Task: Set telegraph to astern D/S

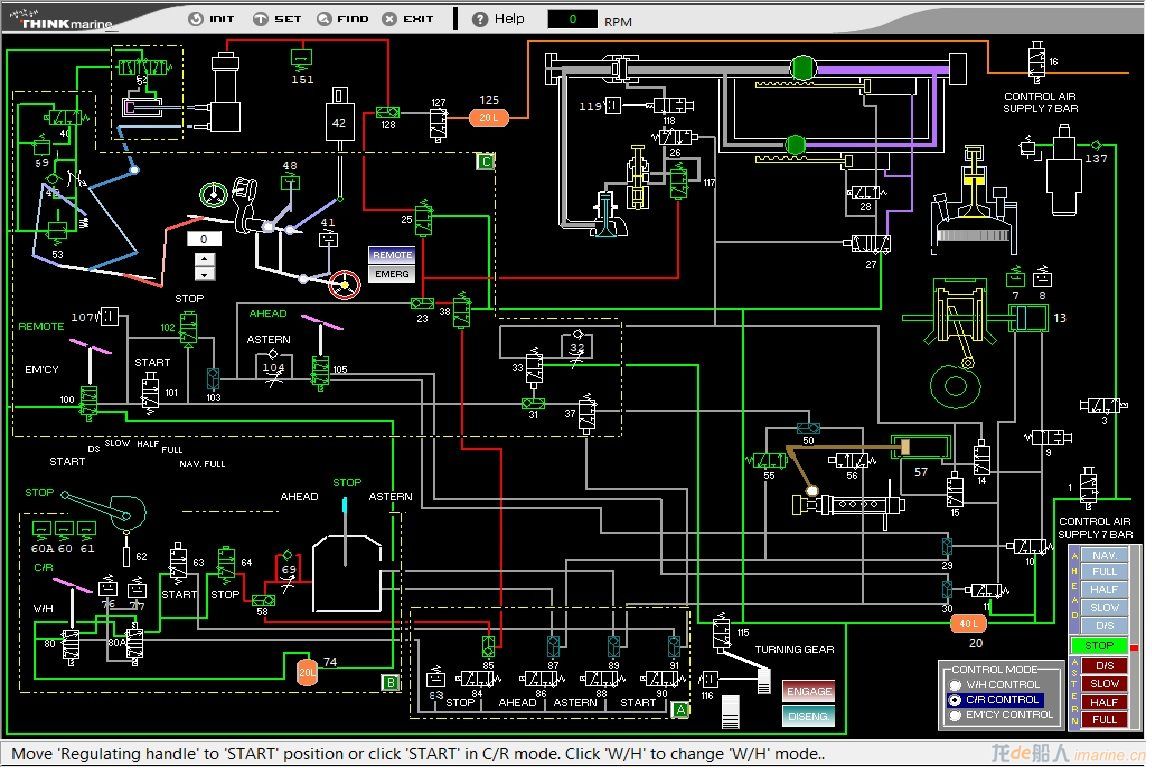Action: click(x=1104, y=666)
